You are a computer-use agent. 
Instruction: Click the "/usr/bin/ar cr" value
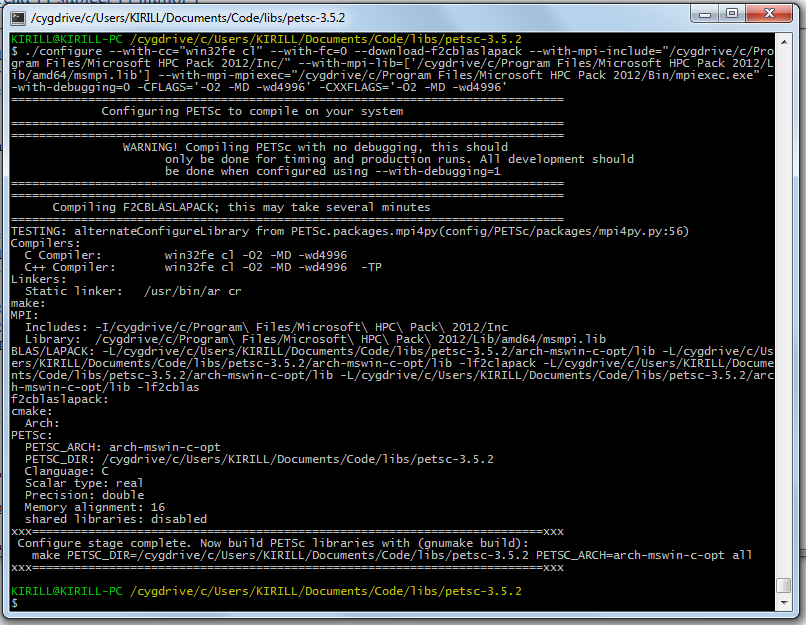[x=192, y=291]
